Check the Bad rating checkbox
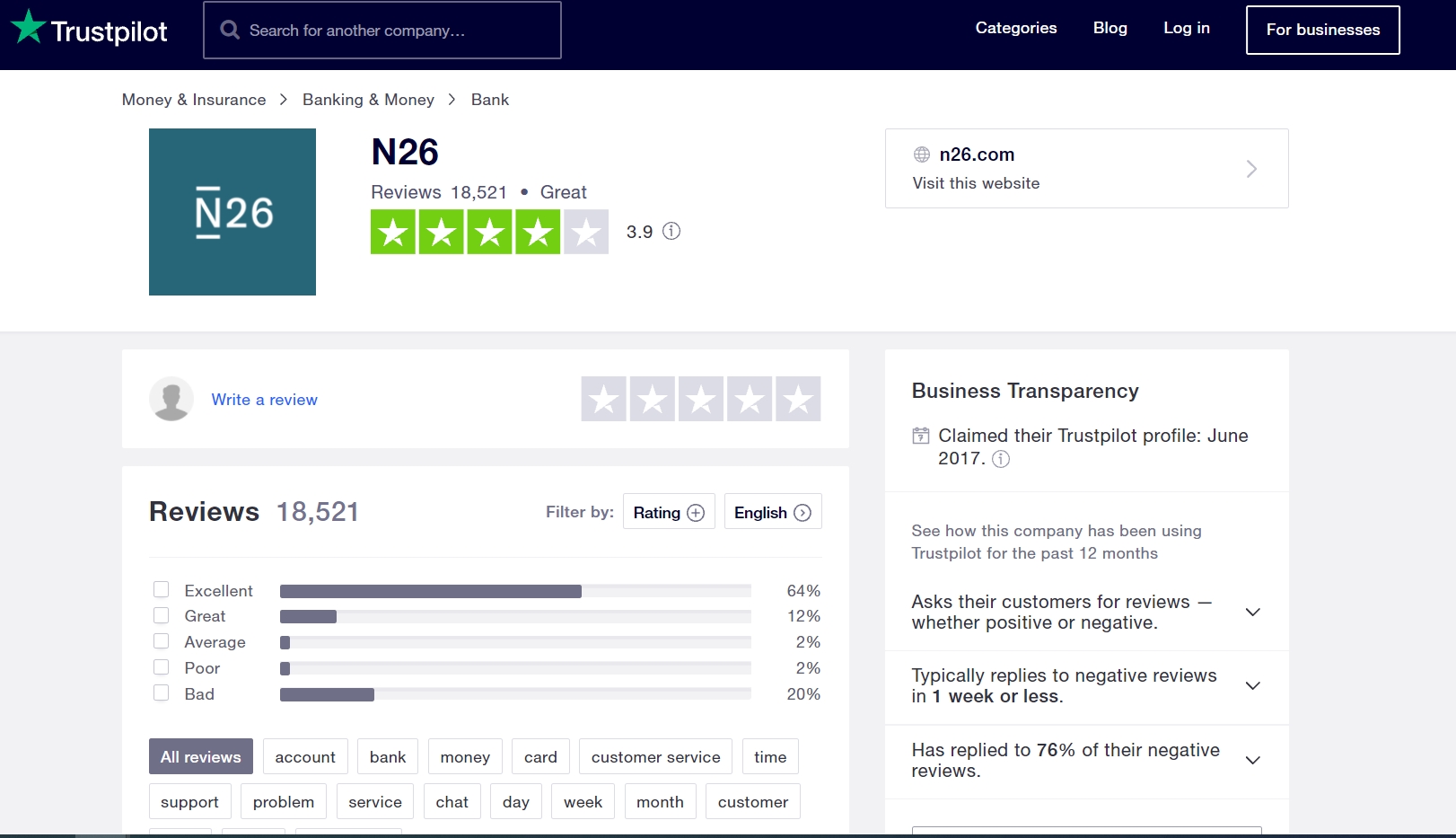The height and width of the screenshot is (838, 1456). pos(162,693)
